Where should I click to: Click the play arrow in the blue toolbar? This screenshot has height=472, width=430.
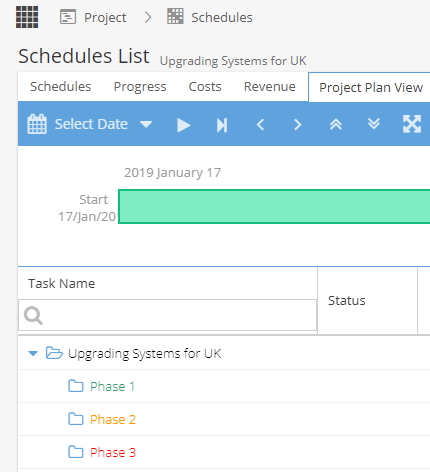pos(184,125)
